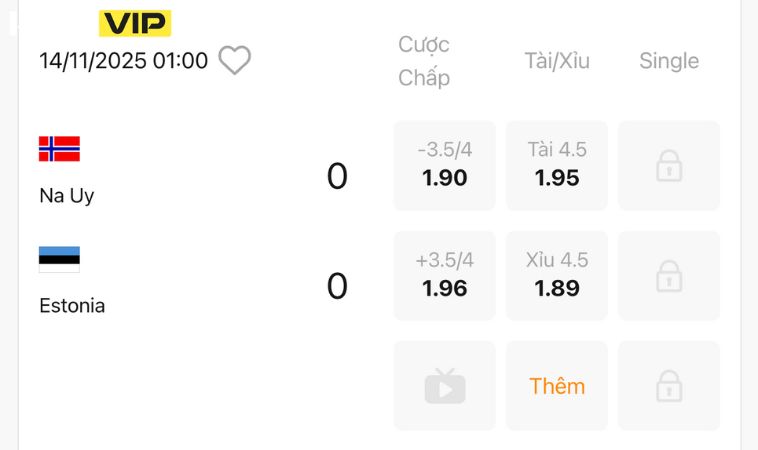Click the lock icon beside Thêm
This screenshot has height=450, width=758.
pyautogui.click(x=668, y=386)
